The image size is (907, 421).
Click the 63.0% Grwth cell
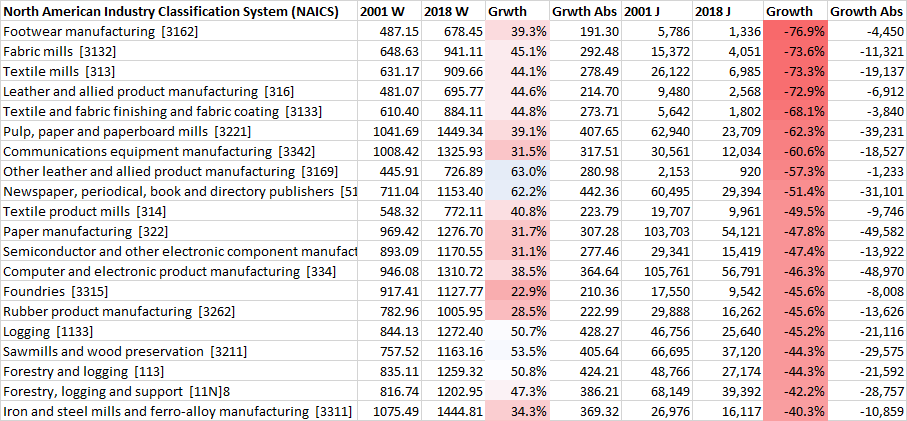pos(517,171)
